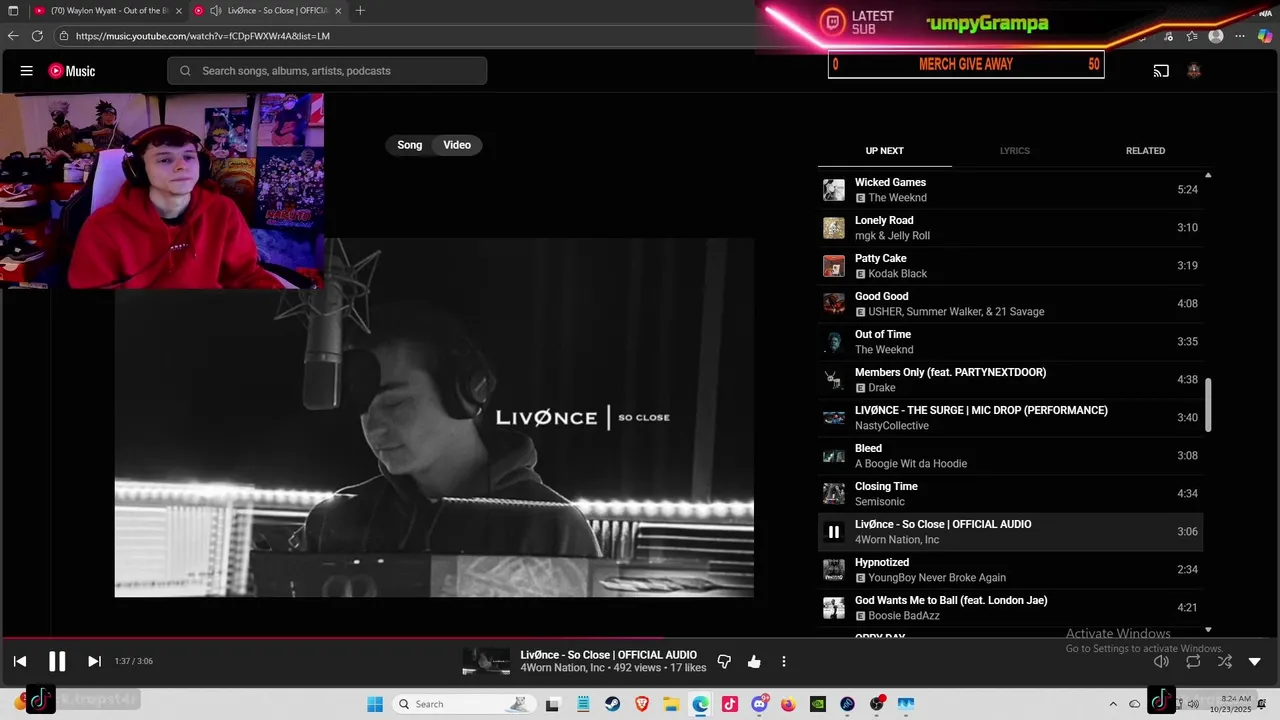This screenshot has width=1280, height=720.
Task: Open more actions three-dot menu
Action: tap(784, 661)
